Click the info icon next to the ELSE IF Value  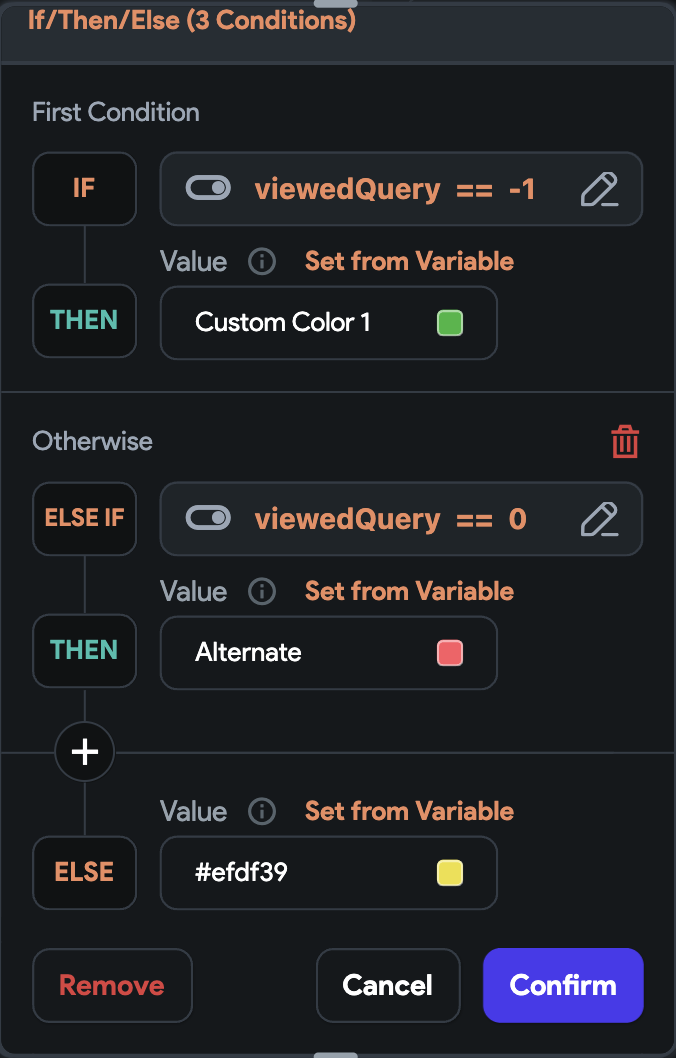pos(261,591)
